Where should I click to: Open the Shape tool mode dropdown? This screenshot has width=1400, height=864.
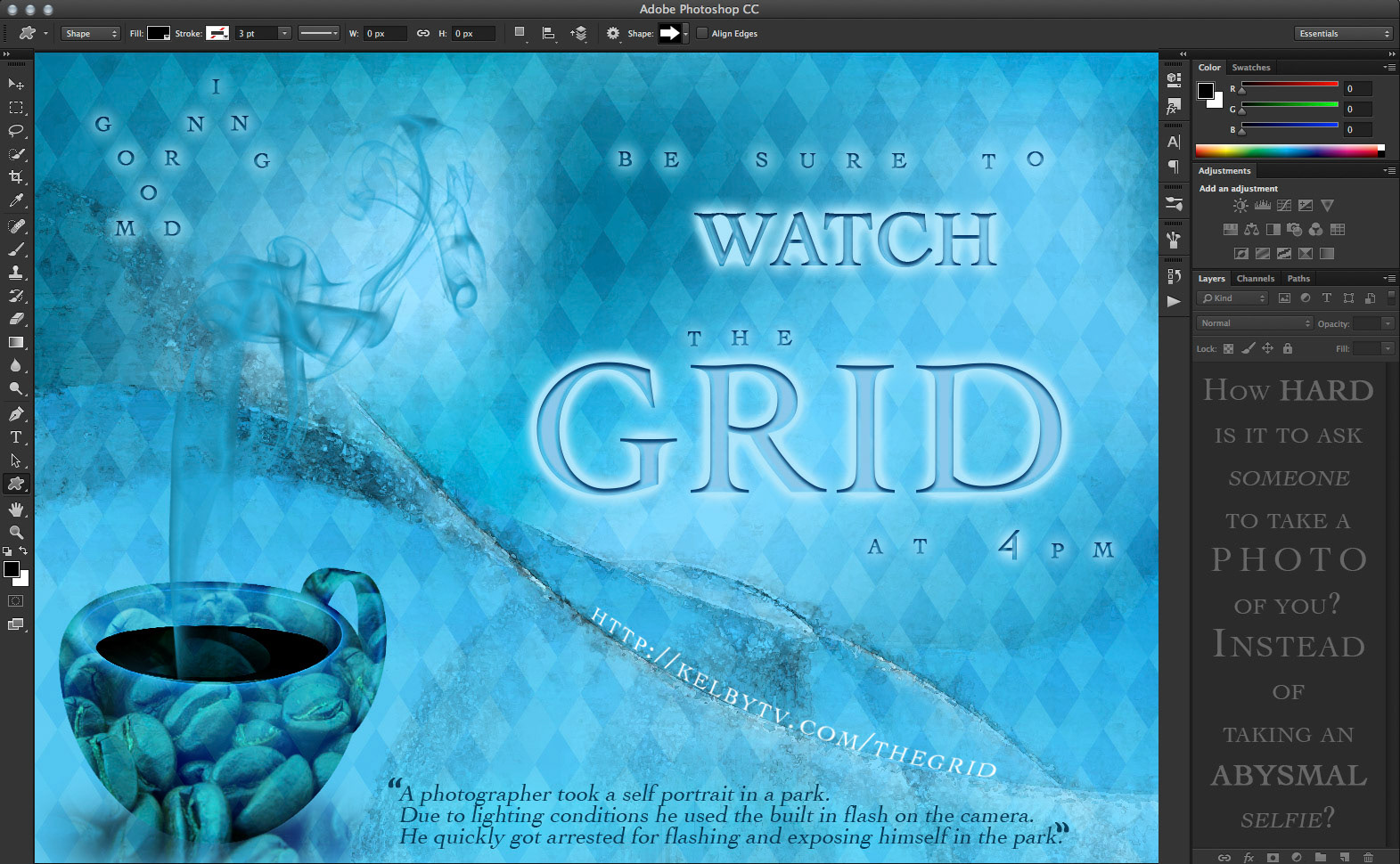(90, 34)
